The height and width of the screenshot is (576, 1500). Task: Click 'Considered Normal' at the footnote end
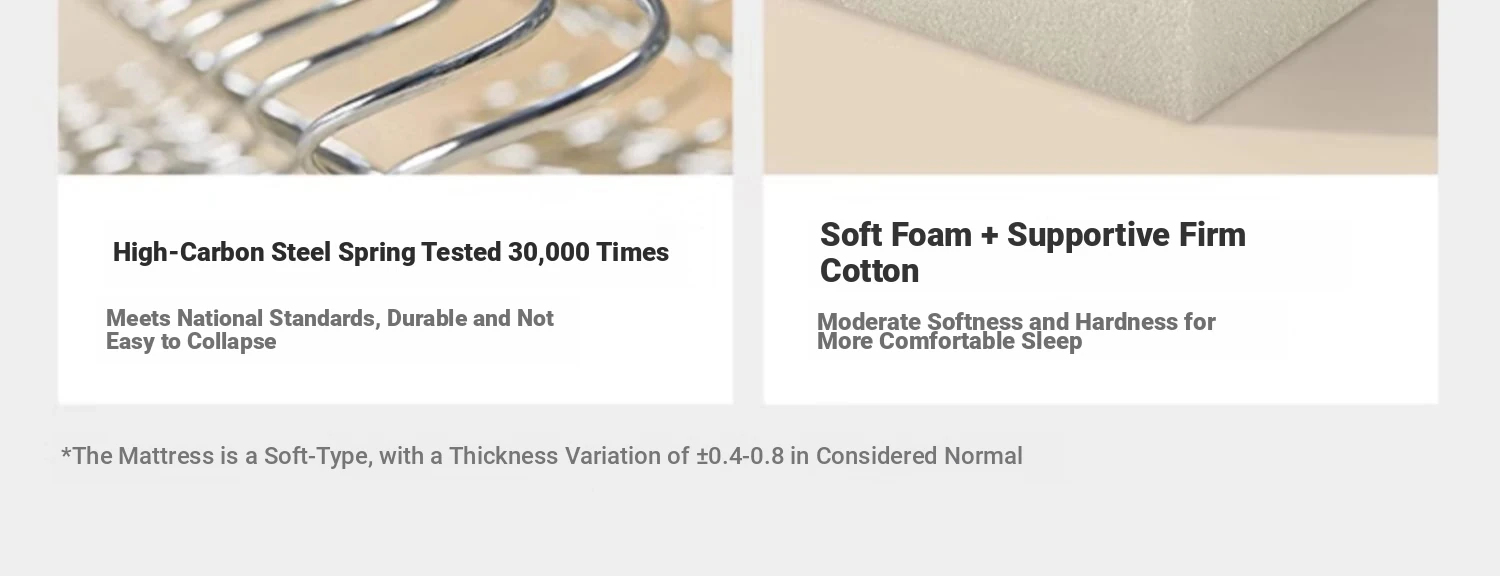(x=919, y=456)
